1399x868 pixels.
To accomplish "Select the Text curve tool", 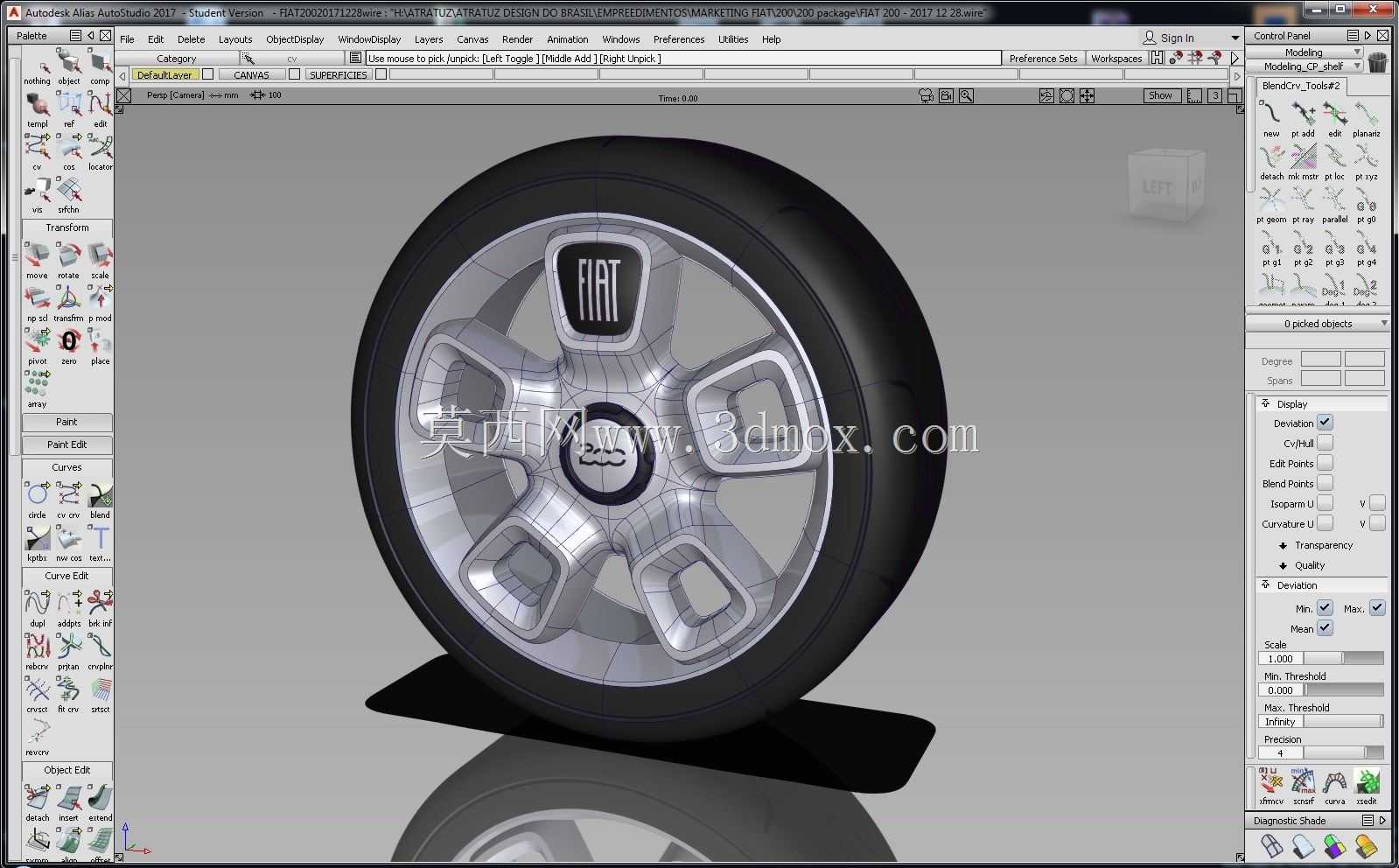I will pos(100,542).
